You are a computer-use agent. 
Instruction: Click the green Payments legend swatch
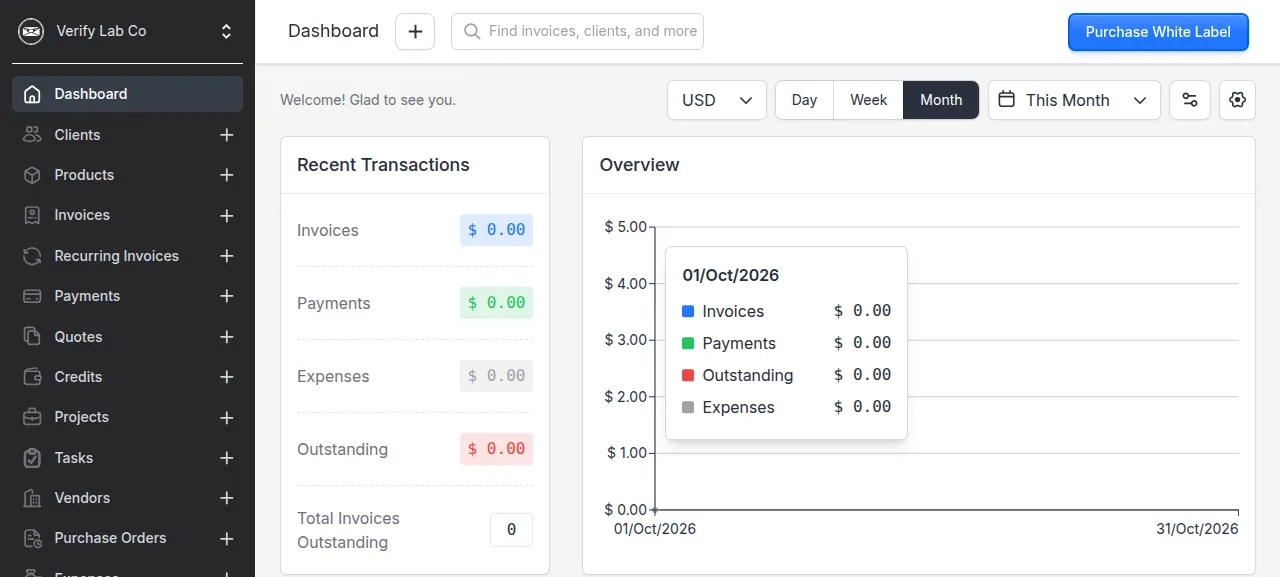688,343
